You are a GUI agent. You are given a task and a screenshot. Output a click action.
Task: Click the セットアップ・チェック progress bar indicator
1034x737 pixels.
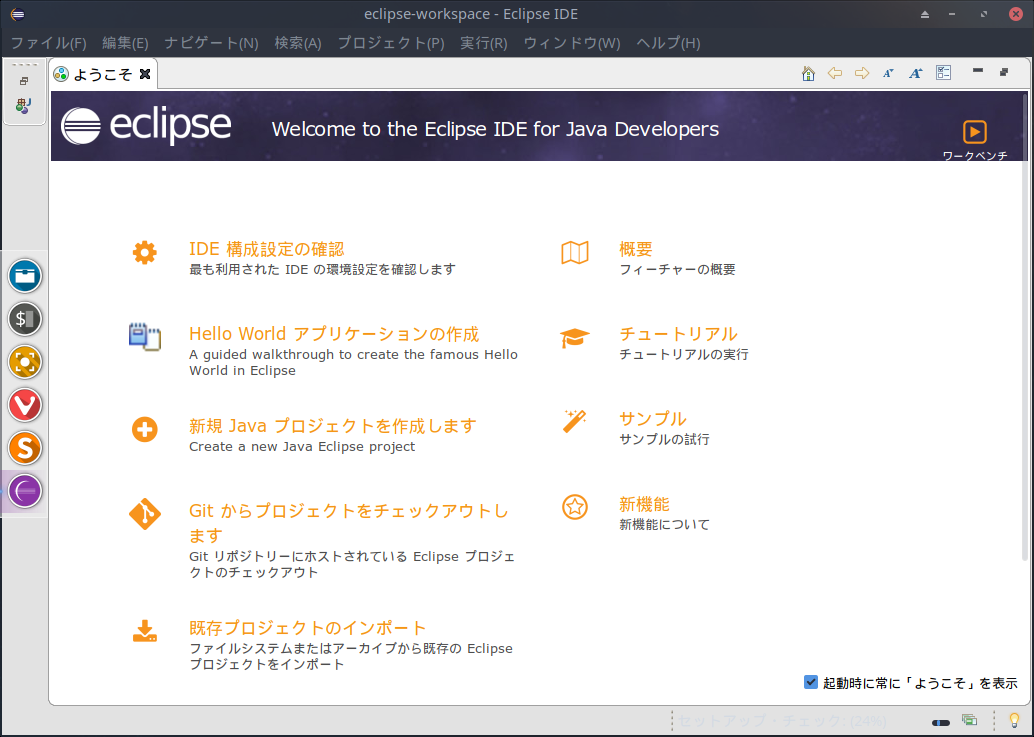941,722
